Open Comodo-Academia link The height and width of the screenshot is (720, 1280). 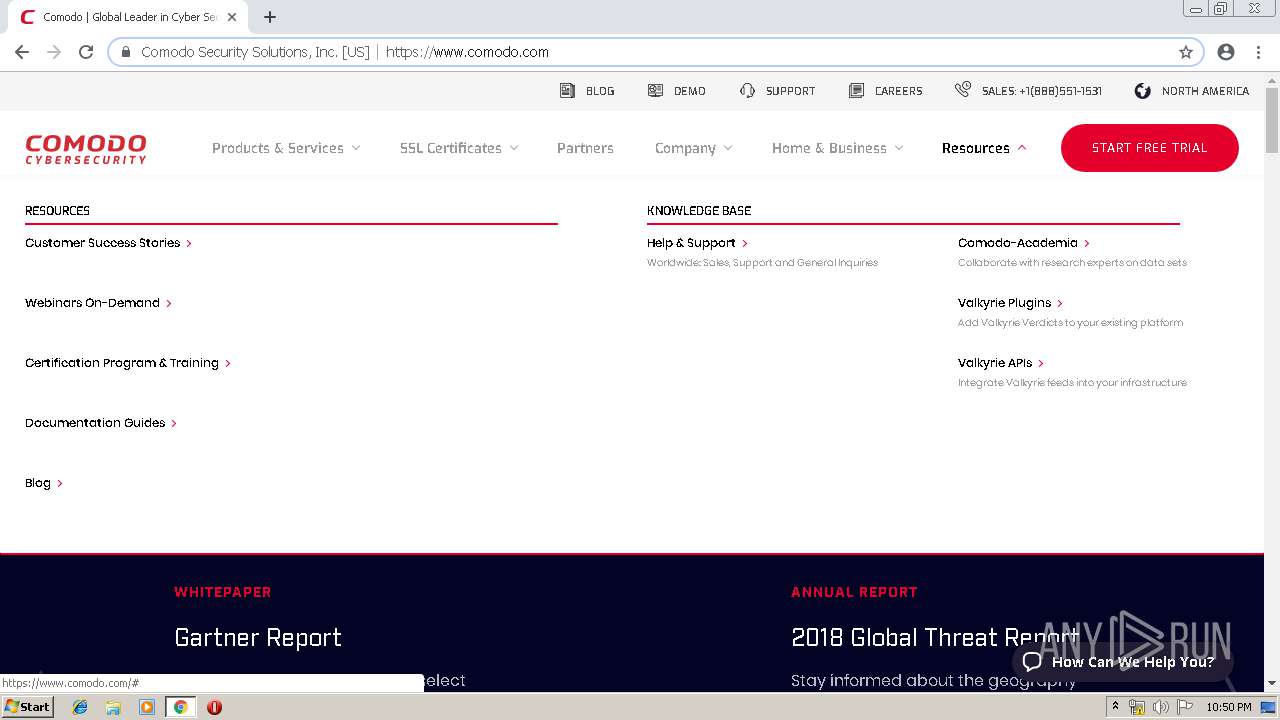(1024, 243)
